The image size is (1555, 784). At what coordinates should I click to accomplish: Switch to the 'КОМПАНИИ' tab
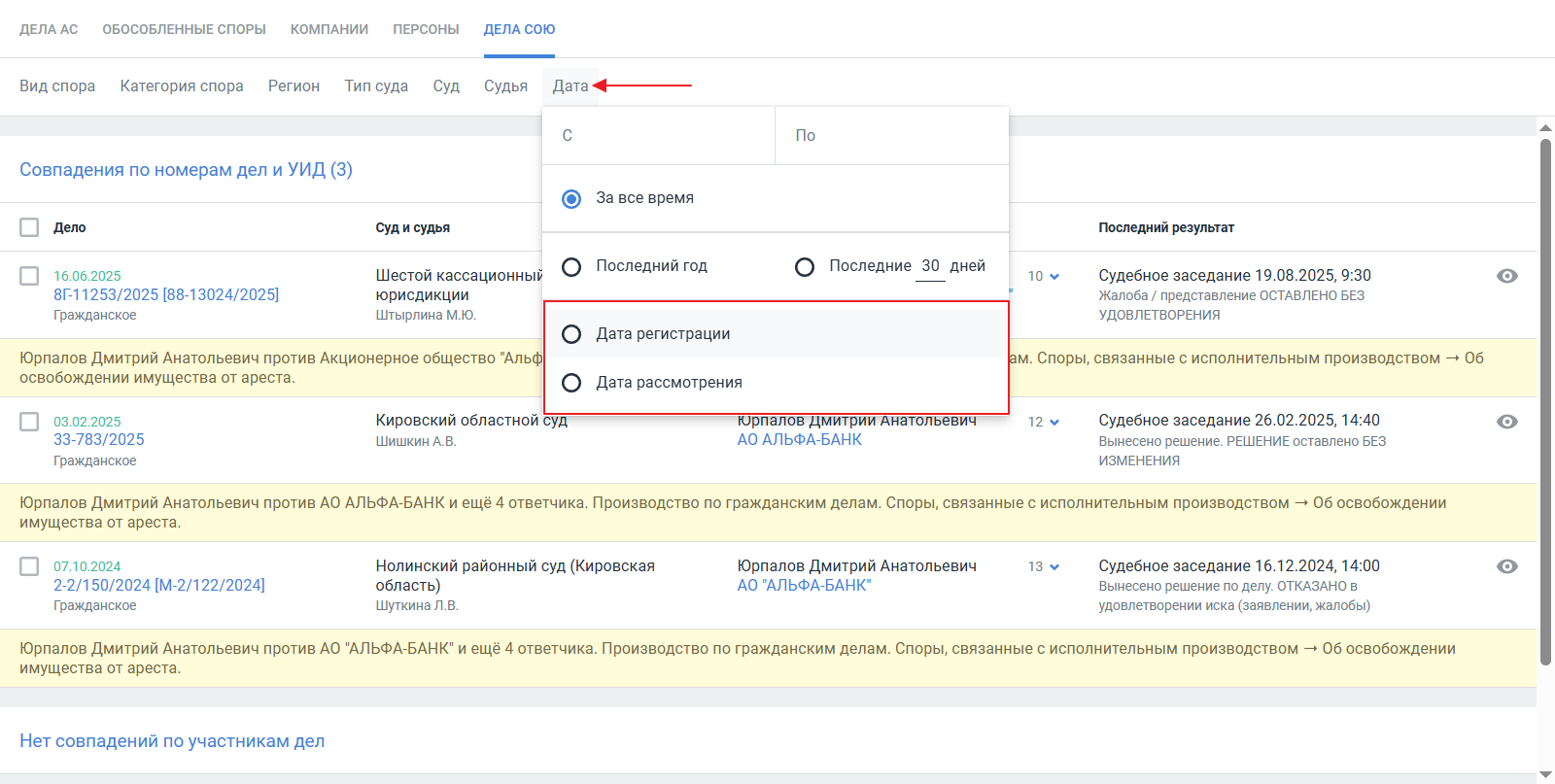pyautogui.click(x=328, y=29)
